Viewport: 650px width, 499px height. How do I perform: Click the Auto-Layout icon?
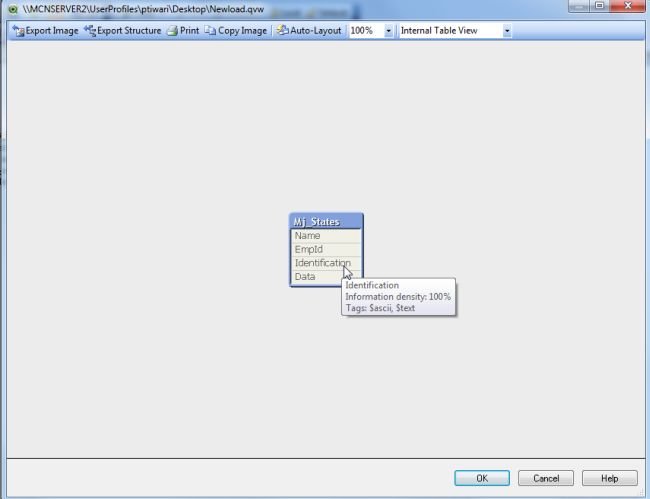tap(283, 30)
